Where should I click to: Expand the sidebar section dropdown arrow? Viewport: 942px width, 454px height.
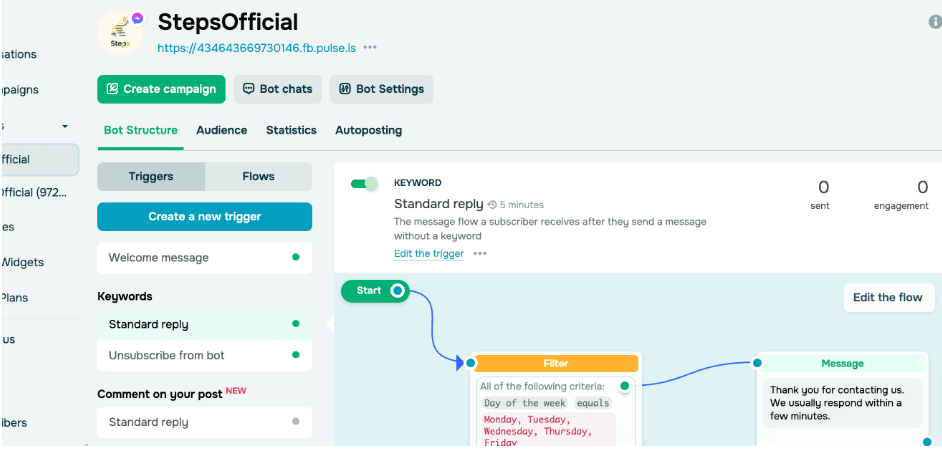65,126
